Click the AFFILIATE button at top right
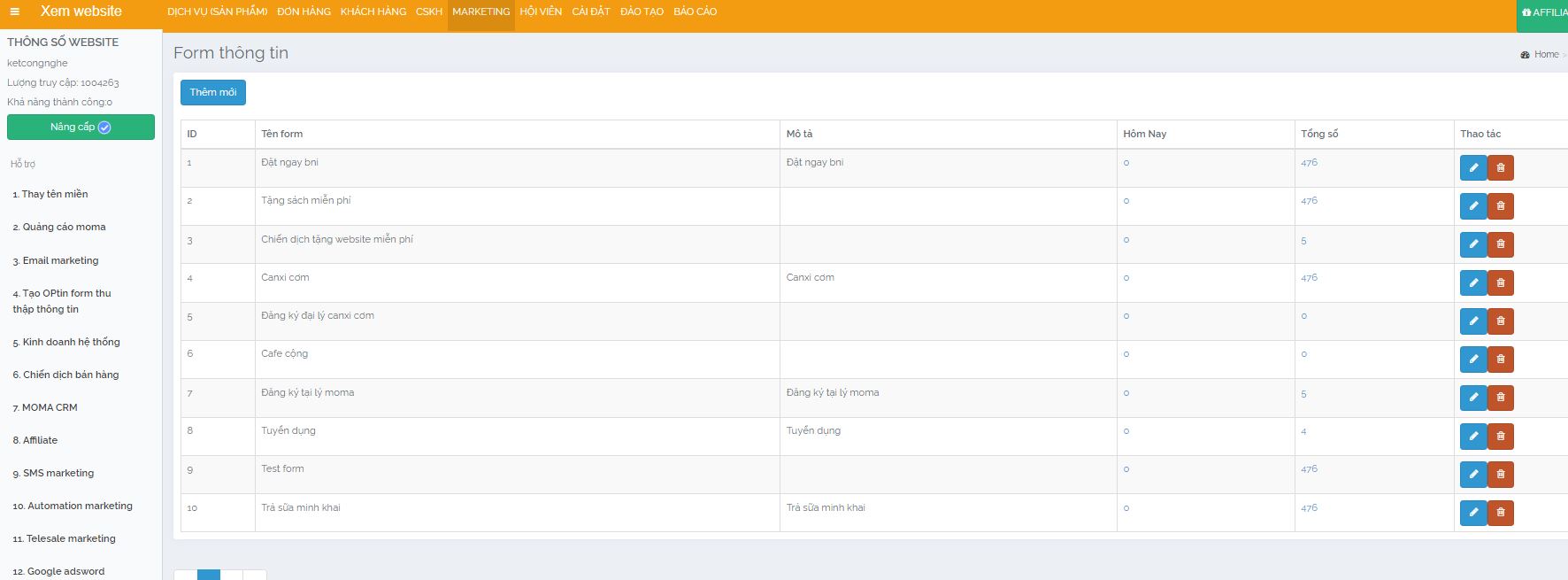Viewport: 1568px width, 580px height. (1545, 12)
